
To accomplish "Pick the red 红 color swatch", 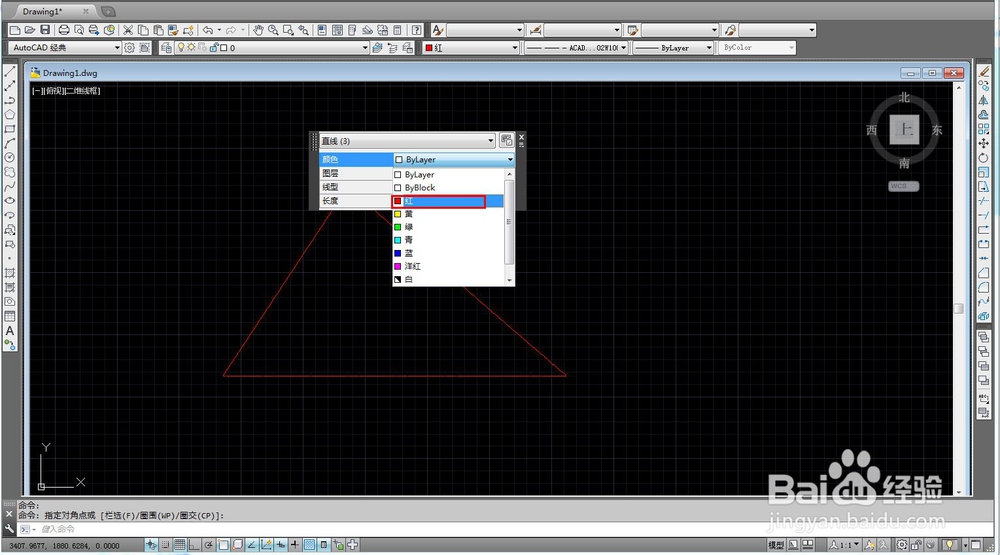I will [398, 201].
